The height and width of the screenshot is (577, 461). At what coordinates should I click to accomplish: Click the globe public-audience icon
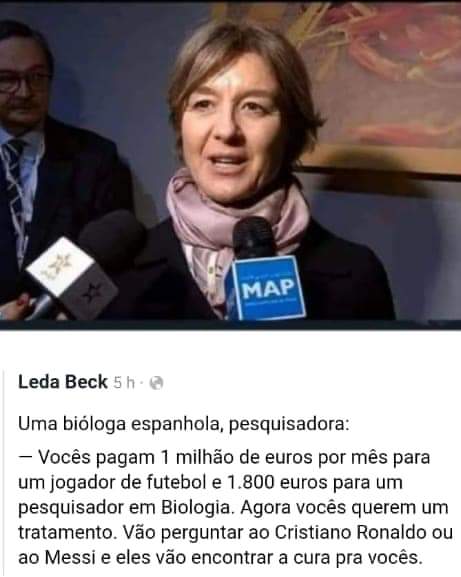(x=156, y=383)
